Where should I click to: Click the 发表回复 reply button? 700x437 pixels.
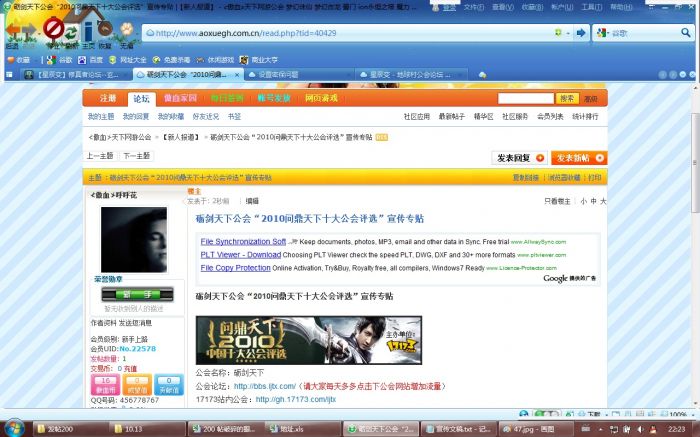click(520, 158)
